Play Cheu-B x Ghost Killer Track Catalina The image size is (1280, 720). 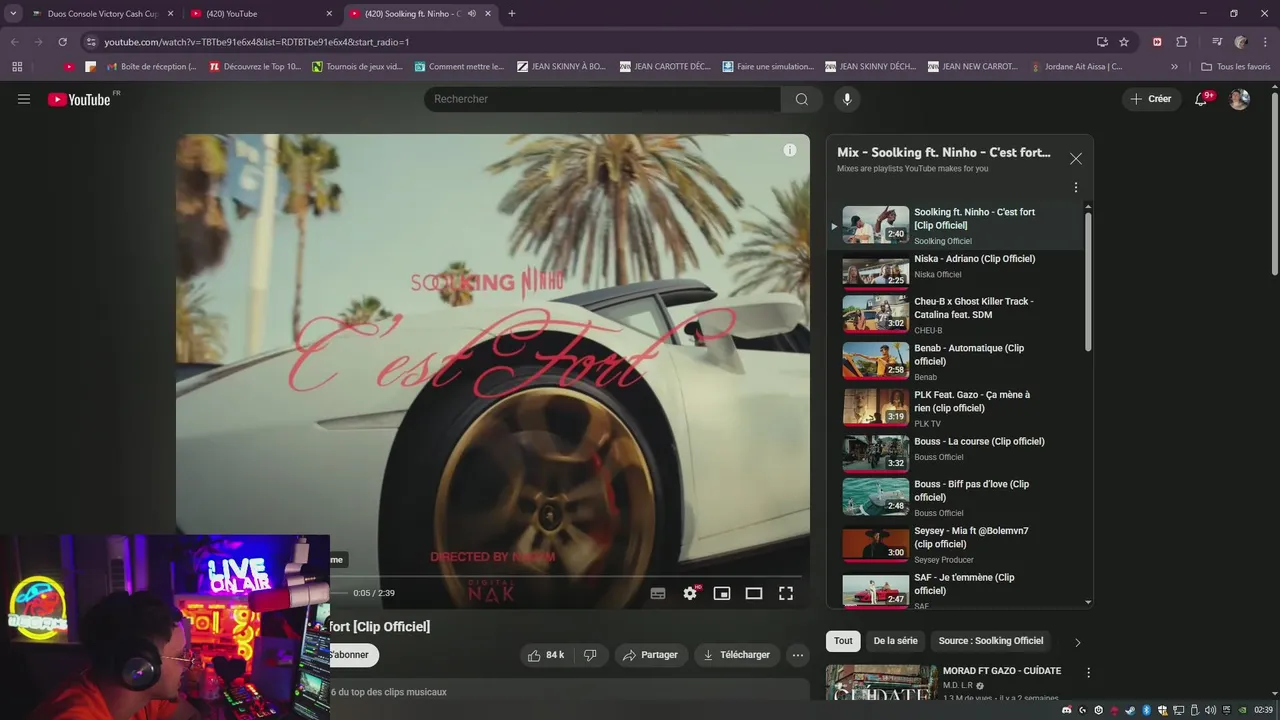click(955, 314)
